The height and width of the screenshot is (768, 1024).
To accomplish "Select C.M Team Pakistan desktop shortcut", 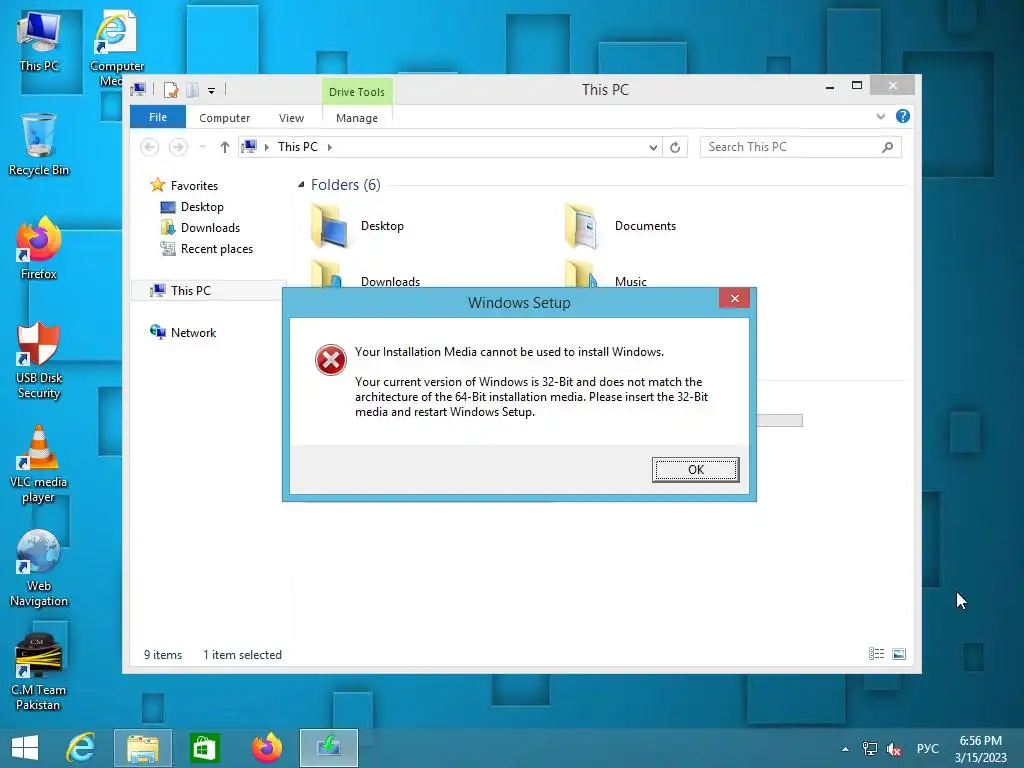I will (x=38, y=673).
